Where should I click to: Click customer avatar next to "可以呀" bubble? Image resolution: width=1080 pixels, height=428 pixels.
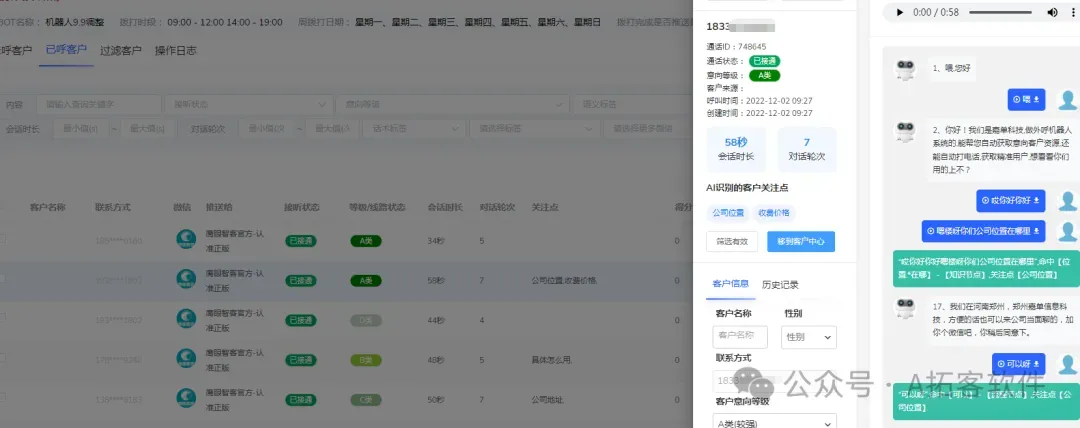pyautogui.click(x=1068, y=364)
